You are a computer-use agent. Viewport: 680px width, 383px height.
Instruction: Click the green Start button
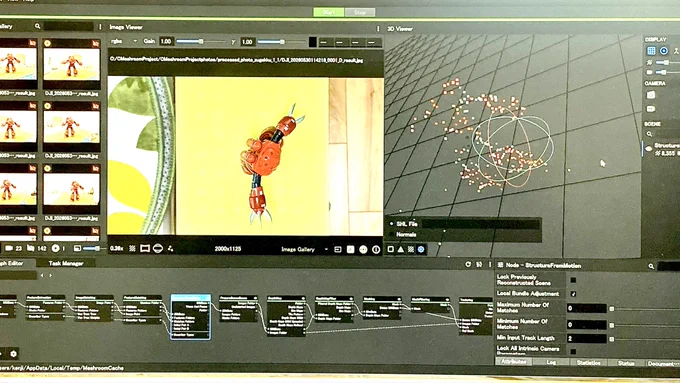[329, 12]
